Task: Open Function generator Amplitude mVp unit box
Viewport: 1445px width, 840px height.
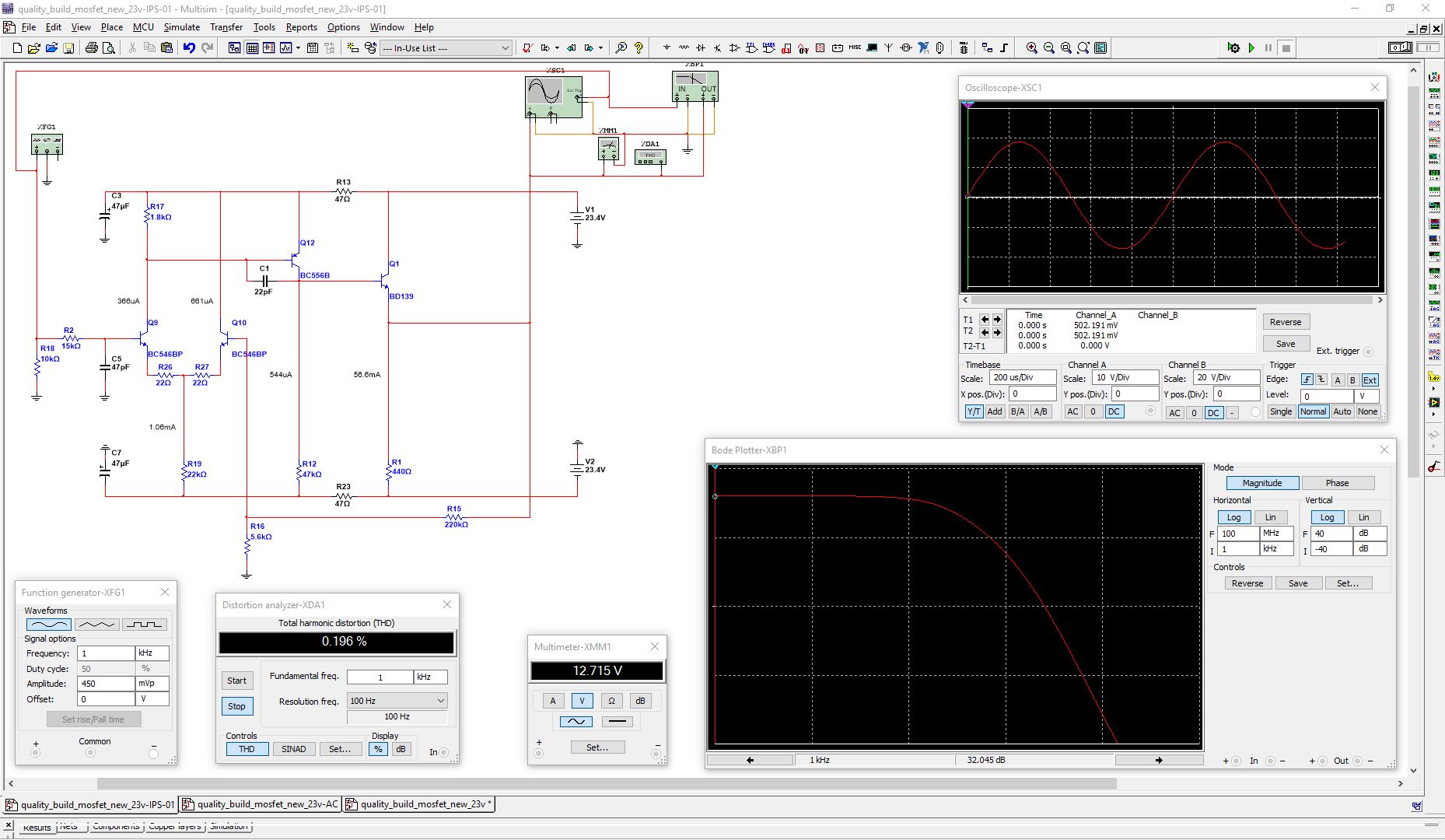Action: 152,684
